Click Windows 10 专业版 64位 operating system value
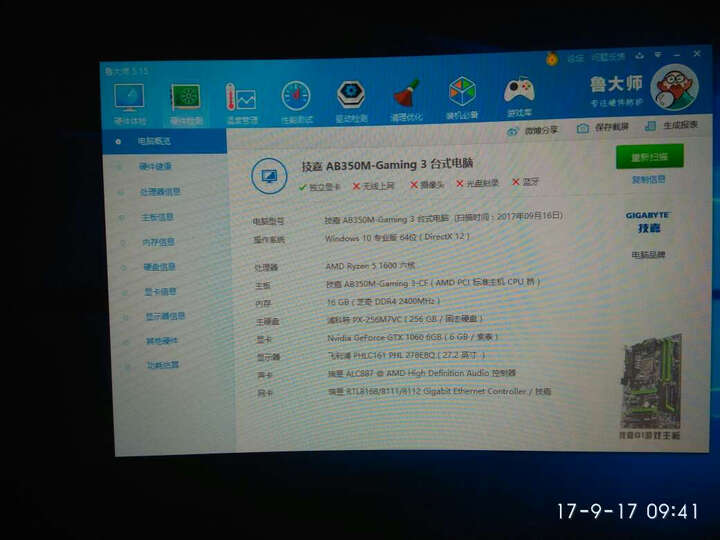The image size is (720, 540). coord(397,237)
